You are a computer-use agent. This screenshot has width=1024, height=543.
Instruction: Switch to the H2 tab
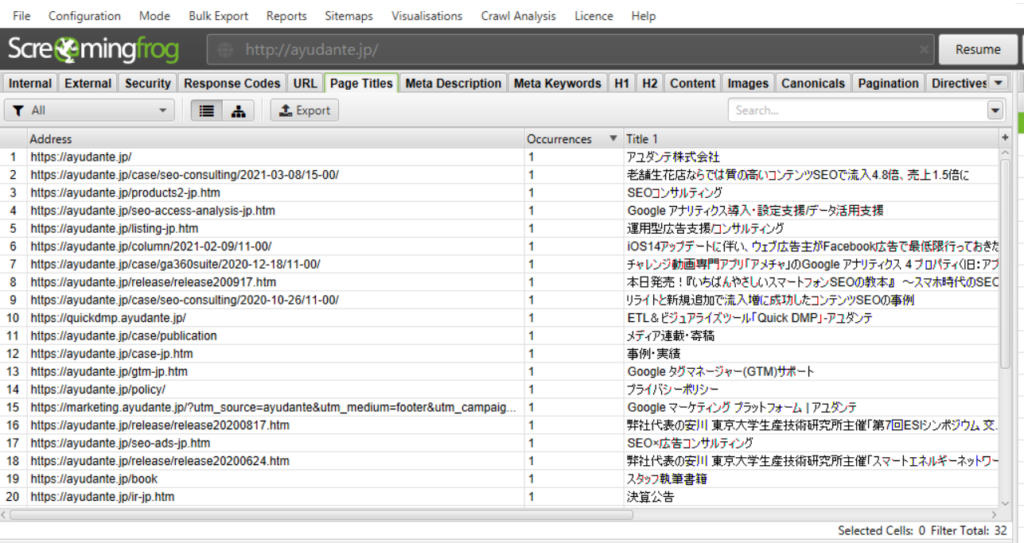[x=650, y=83]
